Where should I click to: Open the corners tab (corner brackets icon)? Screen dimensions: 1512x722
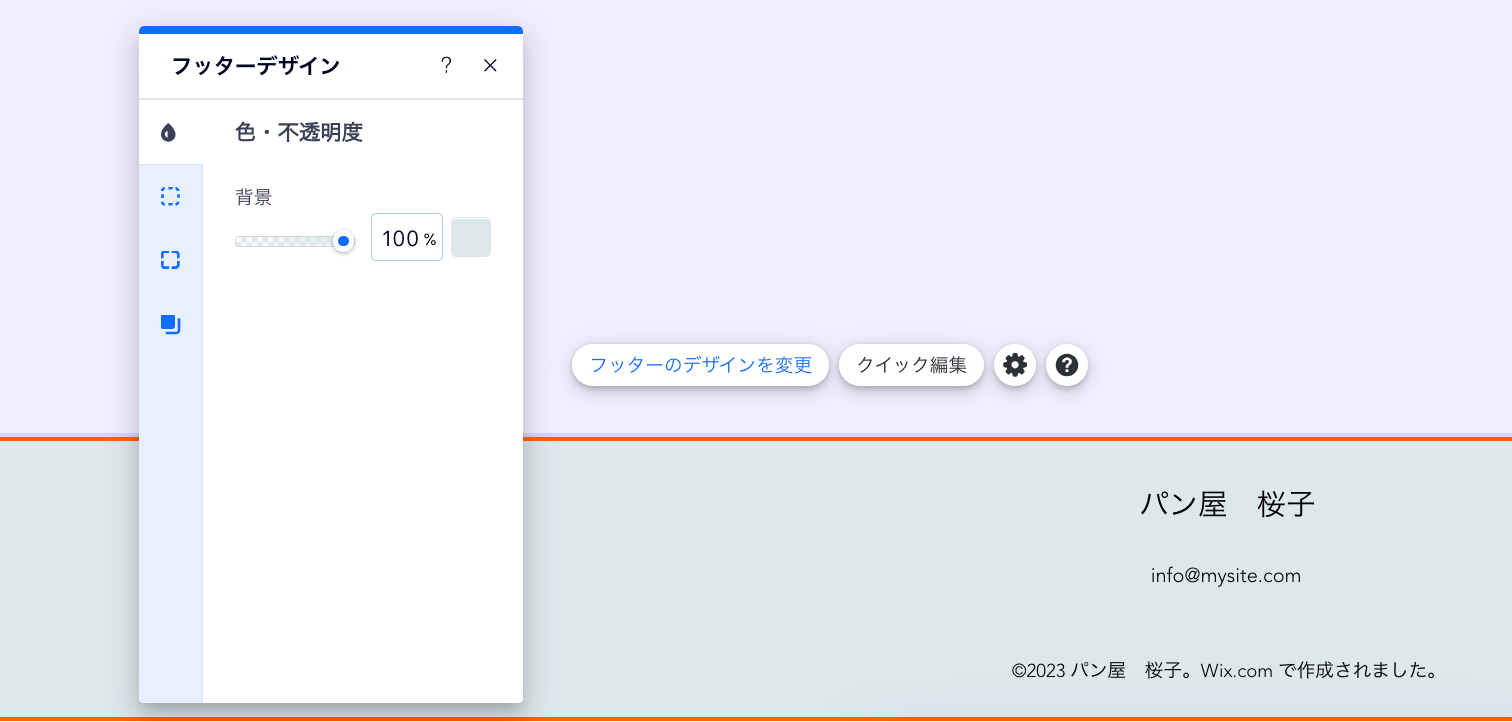click(x=170, y=260)
